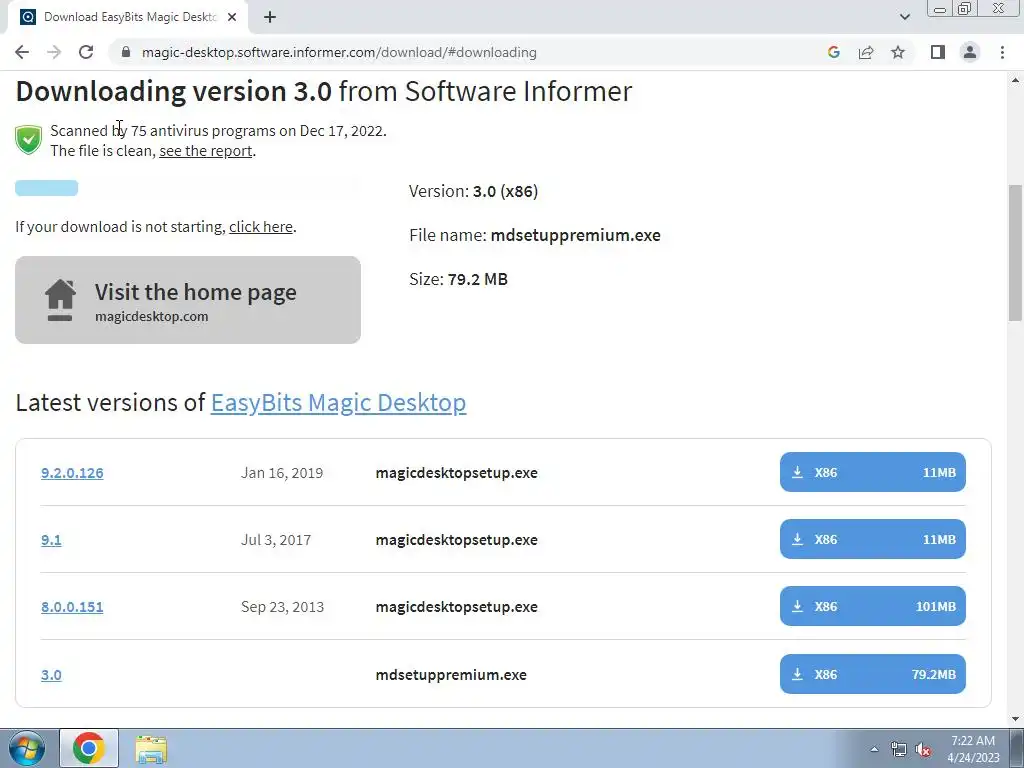This screenshot has height=768, width=1024.
Task: Click the Google icon in address bar
Action: (x=833, y=52)
